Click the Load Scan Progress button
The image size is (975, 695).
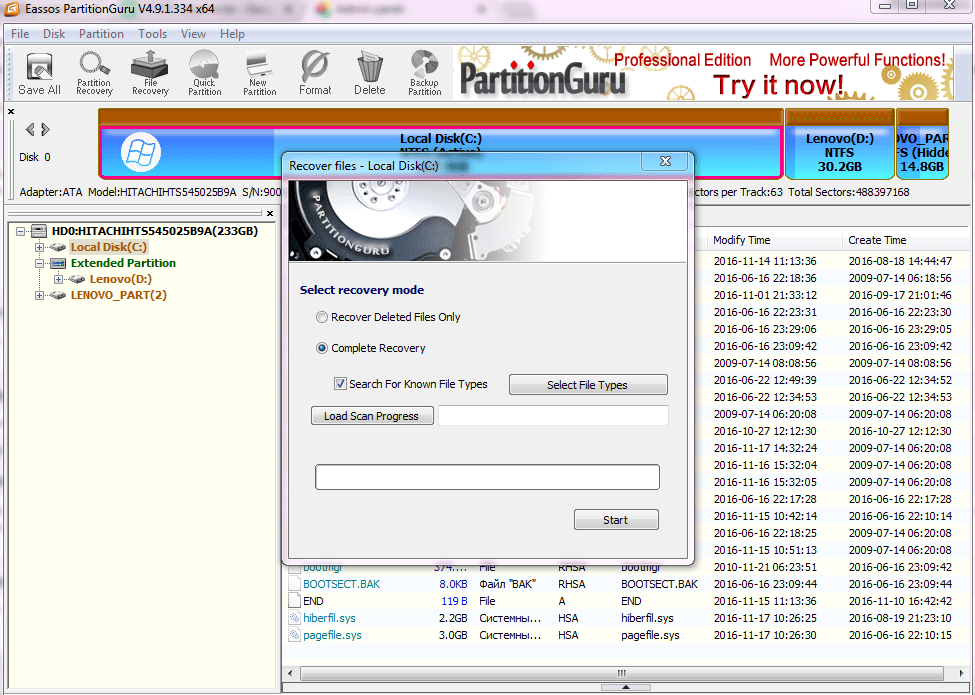pyautogui.click(x=372, y=416)
